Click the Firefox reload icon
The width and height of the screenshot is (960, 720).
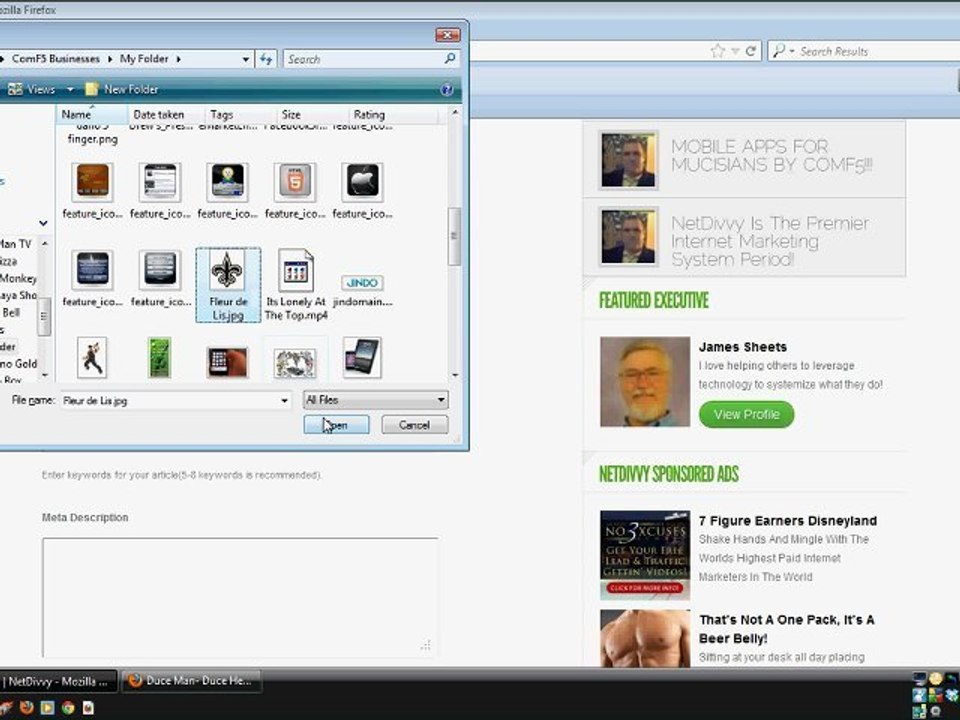[x=751, y=51]
